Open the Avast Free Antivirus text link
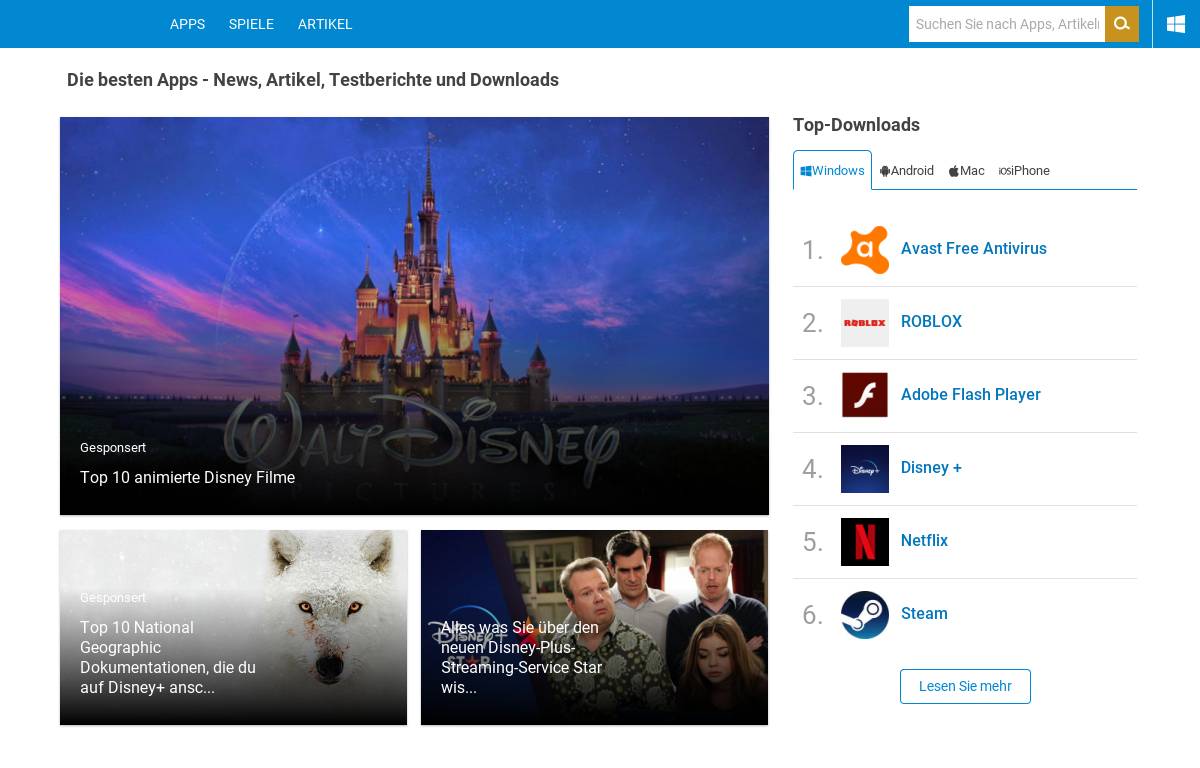The width and height of the screenshot is (1200, 768). pyautogui.click(x=973, y=249)
